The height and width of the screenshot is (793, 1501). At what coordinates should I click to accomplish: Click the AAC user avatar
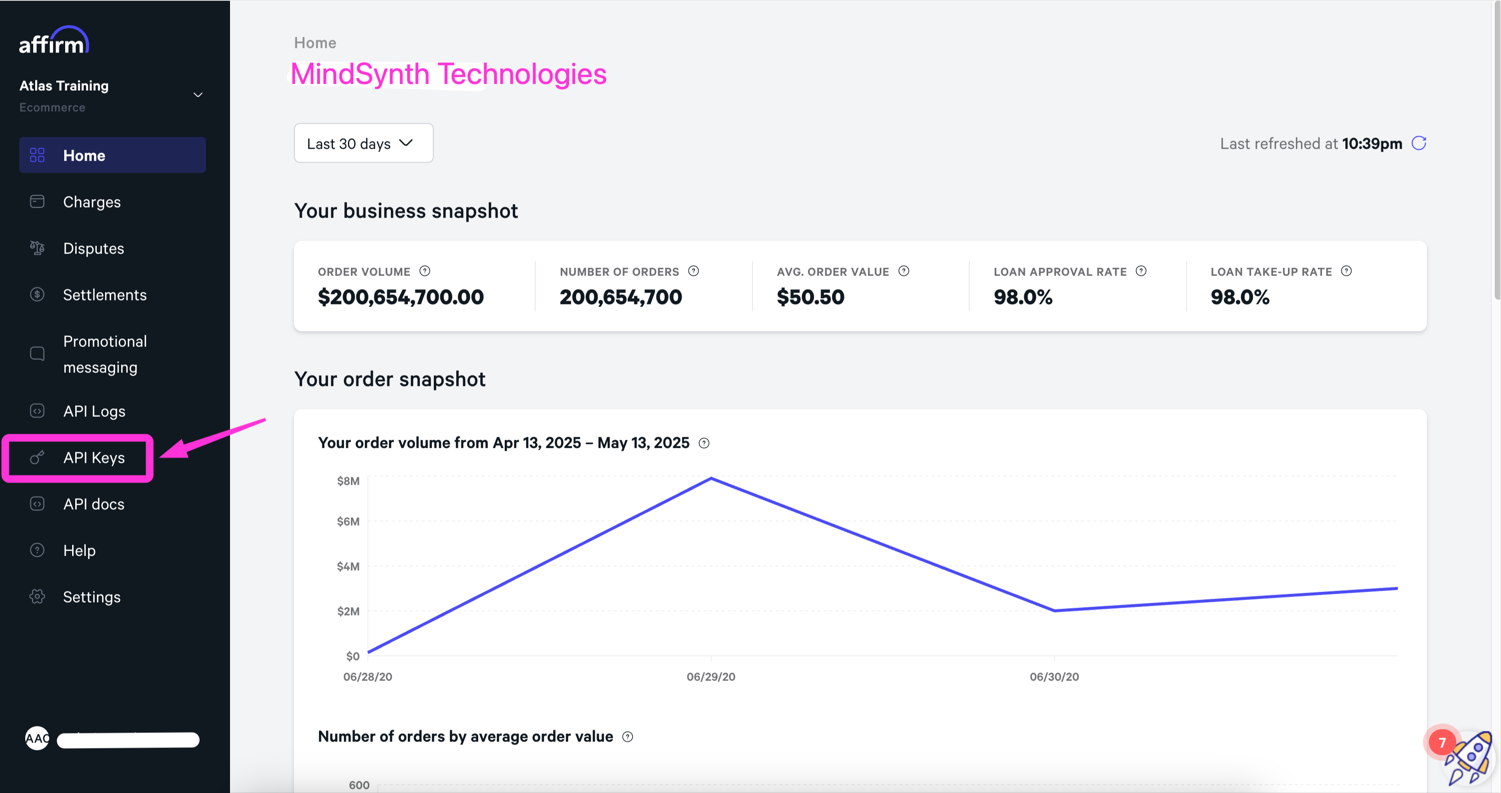(37, 738)
